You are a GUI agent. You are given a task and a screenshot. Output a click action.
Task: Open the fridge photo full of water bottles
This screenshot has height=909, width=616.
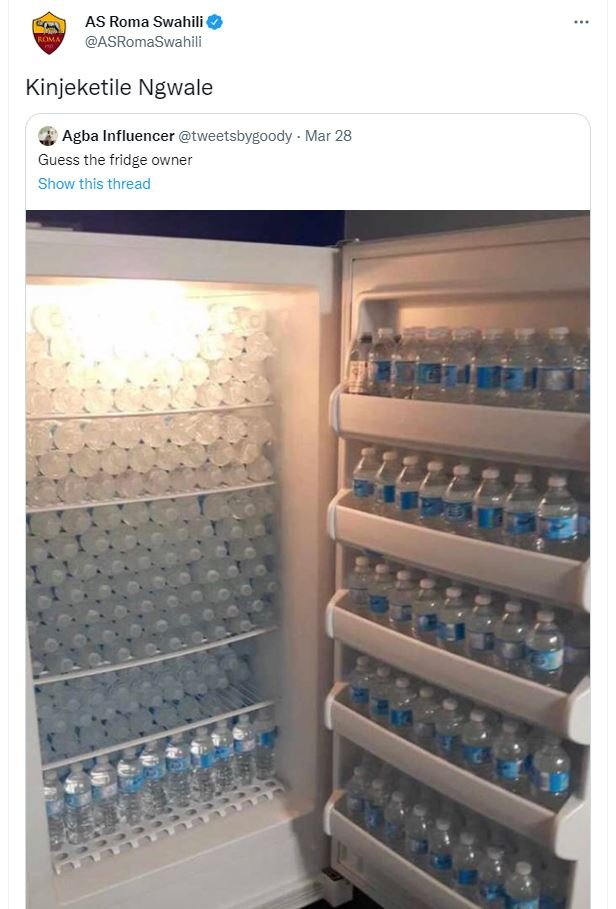tap(308, 559)
